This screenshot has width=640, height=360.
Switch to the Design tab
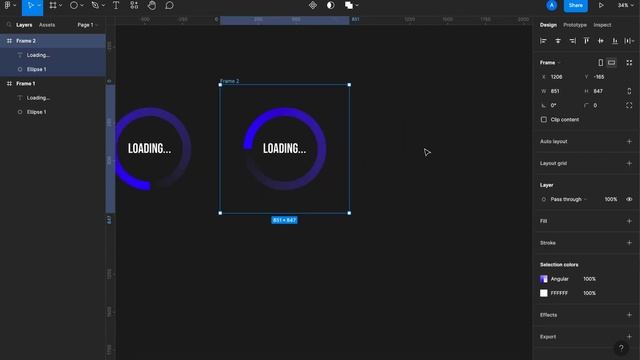[548, 25]
